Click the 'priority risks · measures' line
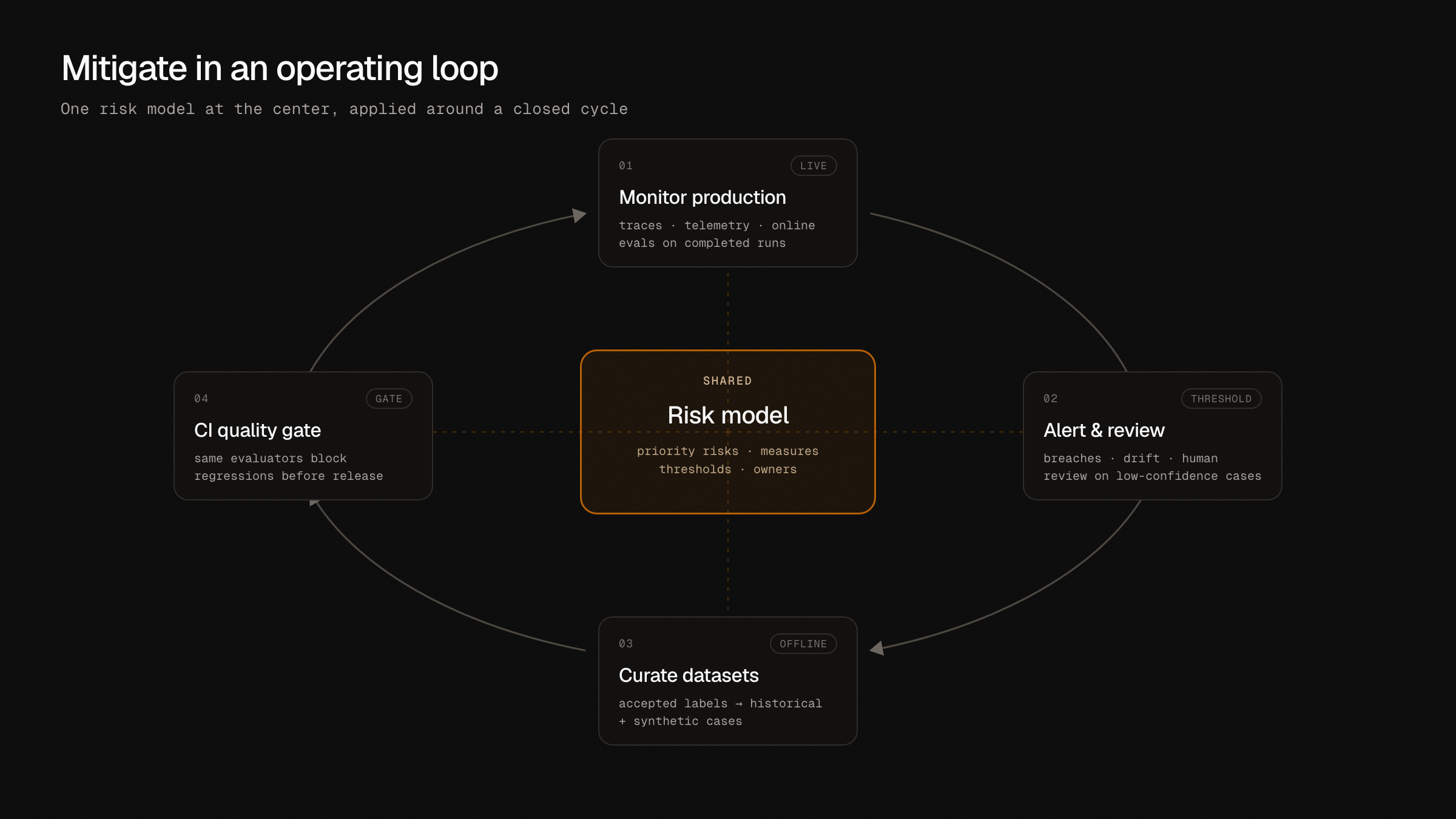This screenshot has width=1456, height=819. [727, 451]
